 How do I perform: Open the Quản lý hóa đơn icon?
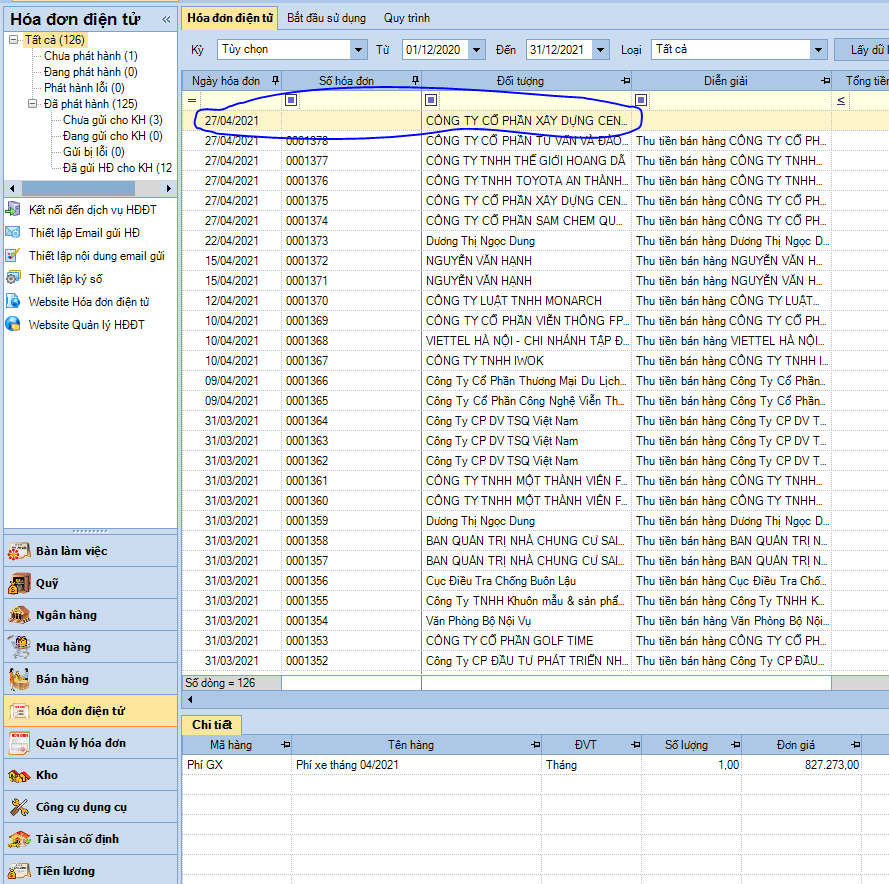point(19,743)
